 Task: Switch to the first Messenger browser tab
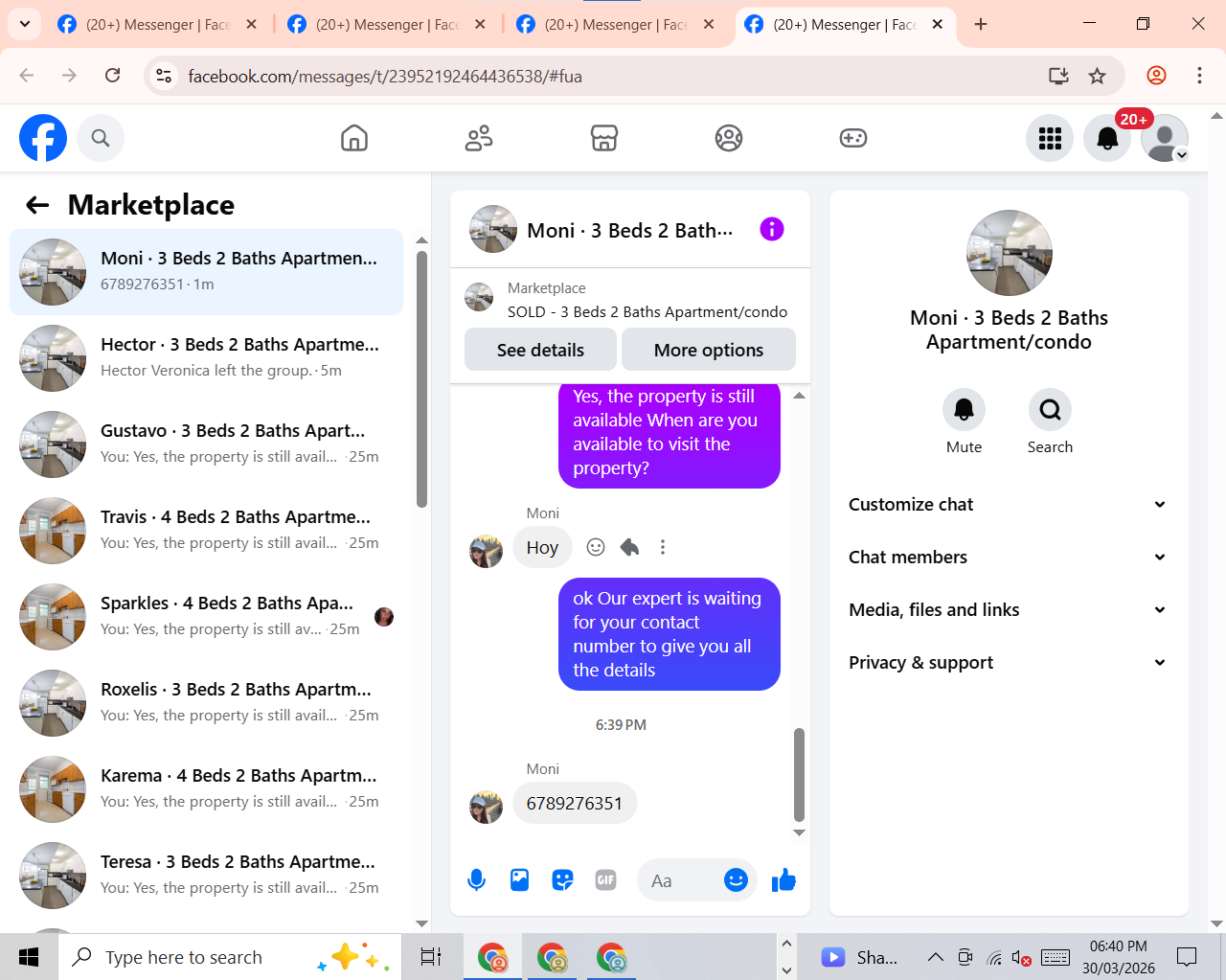pyautogui.click(x=157, y=24)
